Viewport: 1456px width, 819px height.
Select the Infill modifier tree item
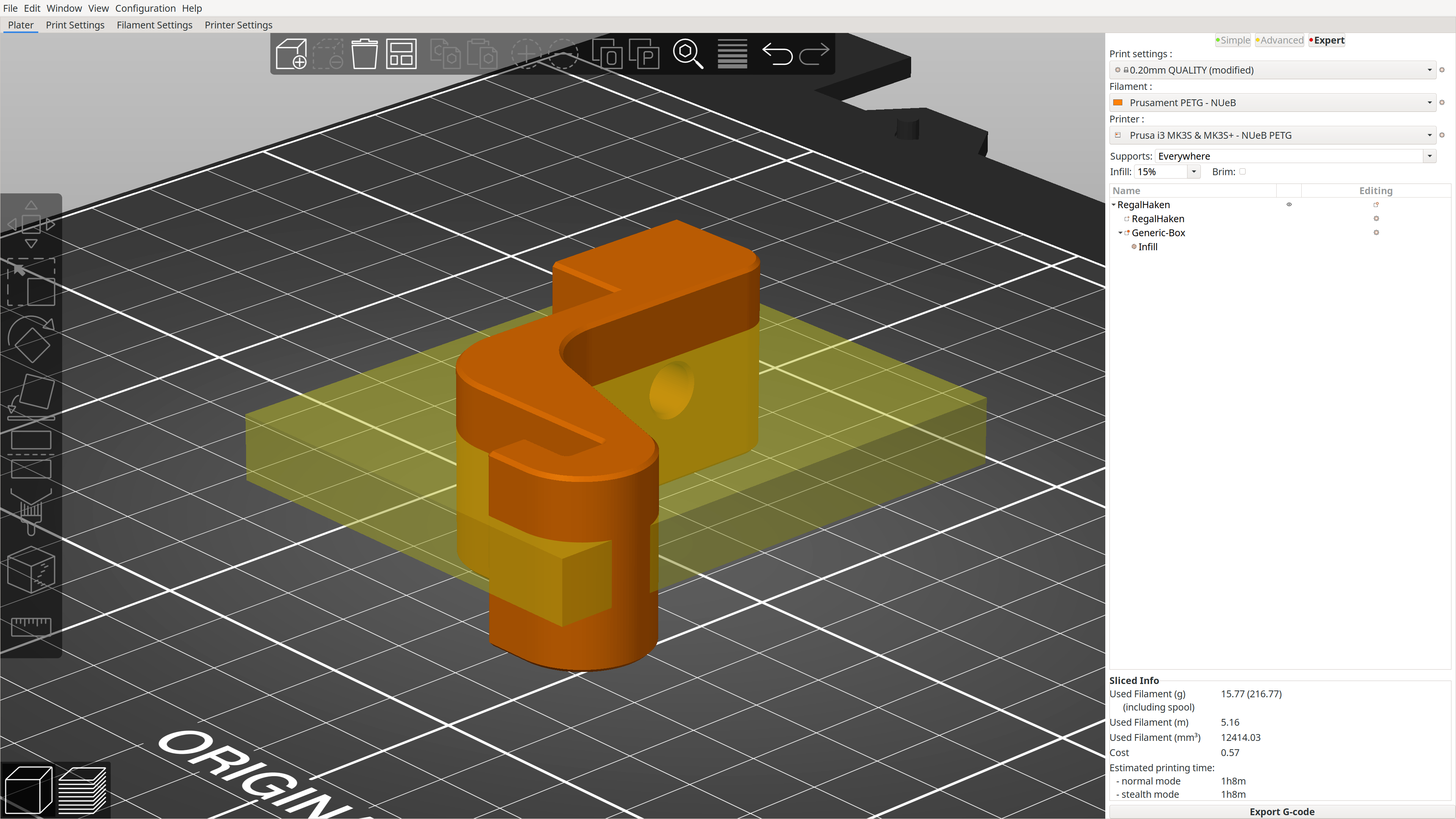[1147, 247]
